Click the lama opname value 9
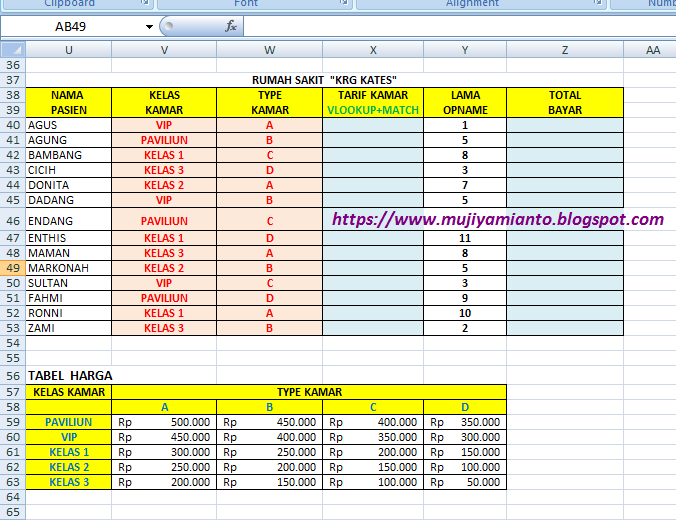Image resolution: width=676 pixels, height=520 pixels. [x=465, y=298]
